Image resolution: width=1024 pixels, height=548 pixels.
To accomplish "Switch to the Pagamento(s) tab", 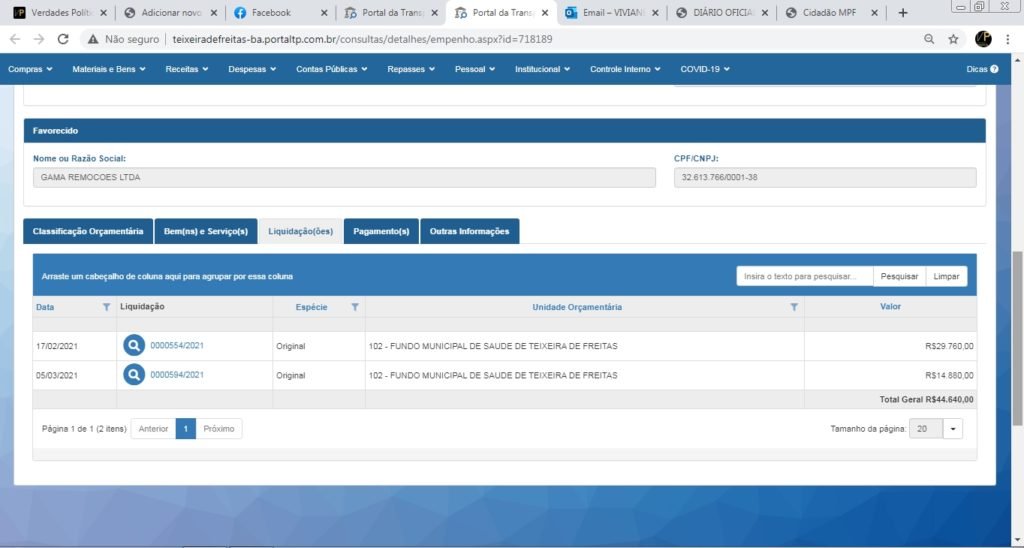I will pos(381,231).
